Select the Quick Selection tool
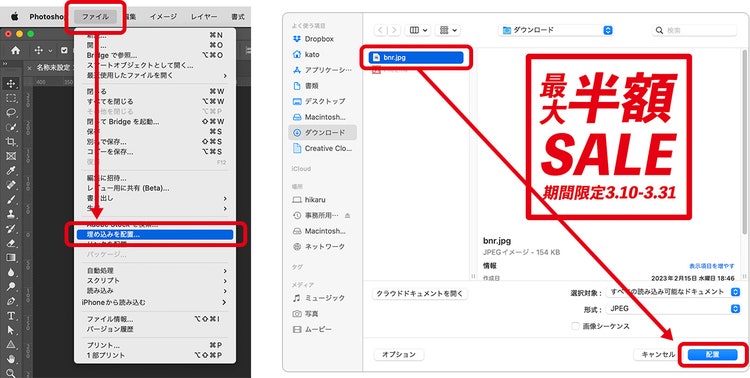The height and width of the screenshot is (378, 750). (x=11, y=127)
